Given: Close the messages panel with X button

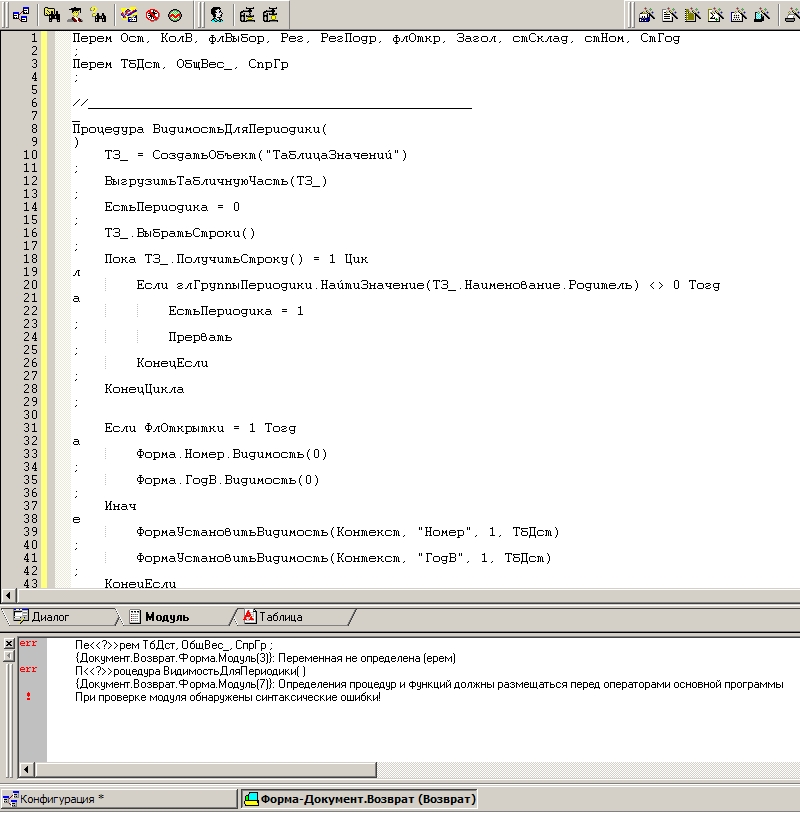Looking at the screenshot, I should [x=8, y=643].
